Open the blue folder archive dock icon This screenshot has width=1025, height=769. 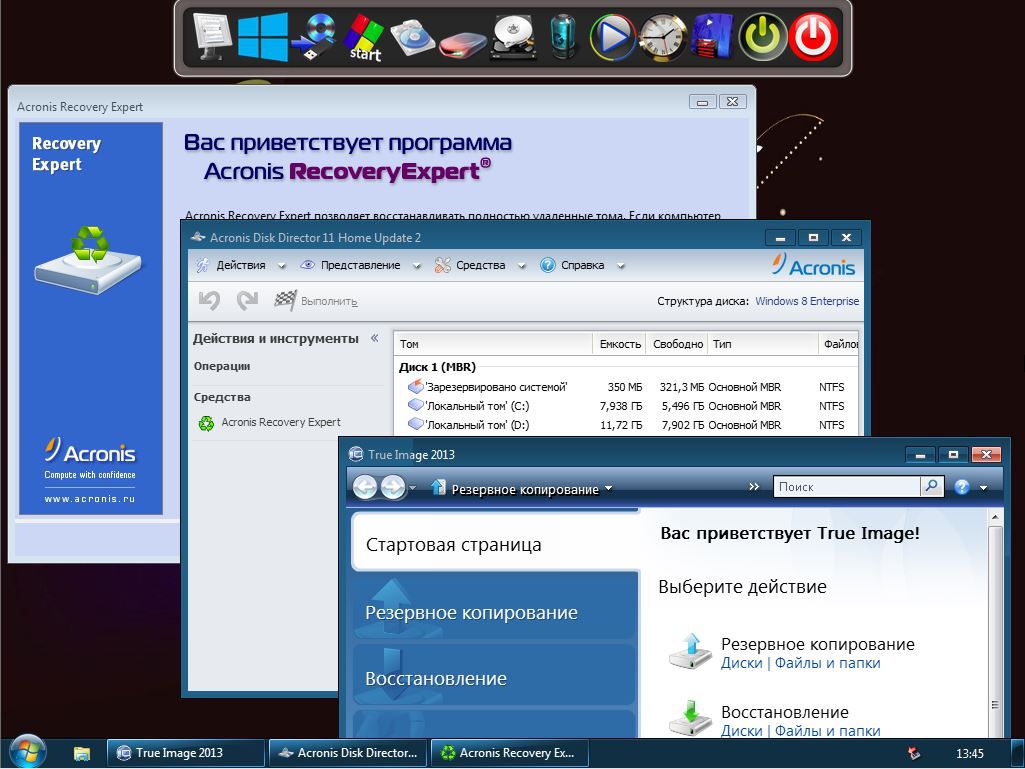[x=712, y=38]
